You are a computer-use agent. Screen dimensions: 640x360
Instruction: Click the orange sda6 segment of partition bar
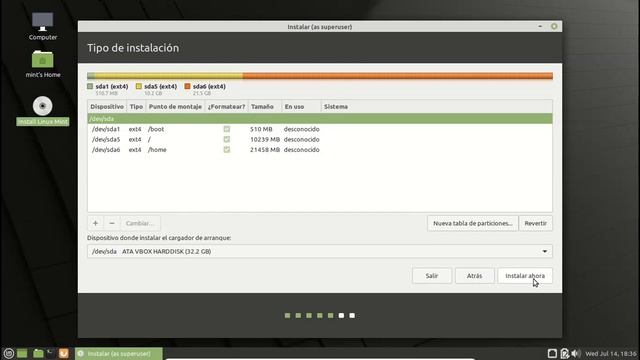[398, 76]
